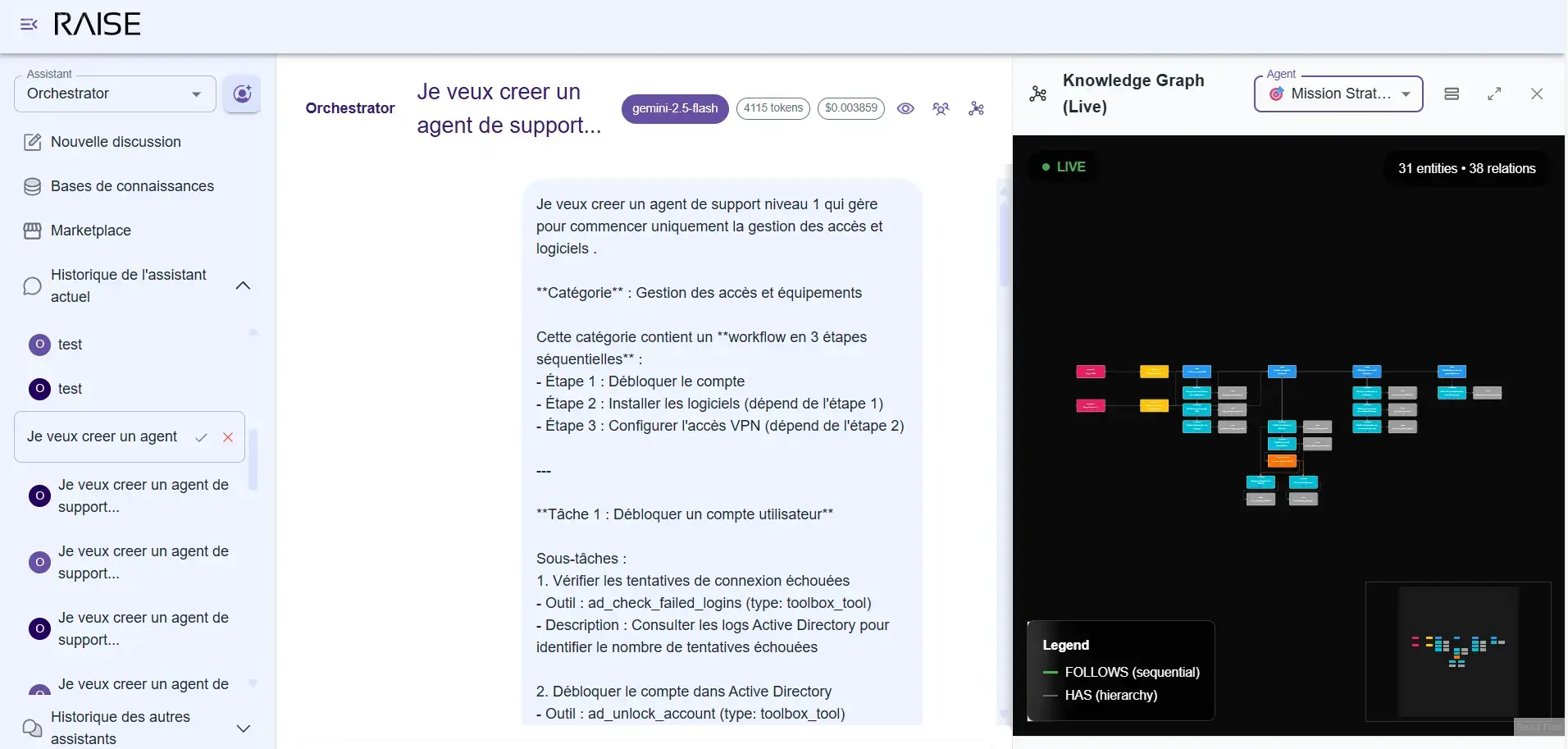The image size is (1568, 749).
Task: Toggle visibility with the eye icon
Action: click(x=905, y=108)
